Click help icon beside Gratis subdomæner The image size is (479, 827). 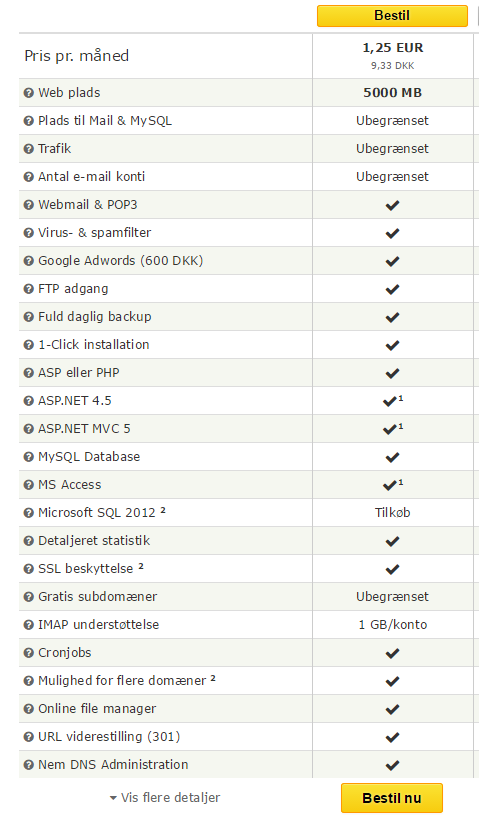[x=28, y=597]
